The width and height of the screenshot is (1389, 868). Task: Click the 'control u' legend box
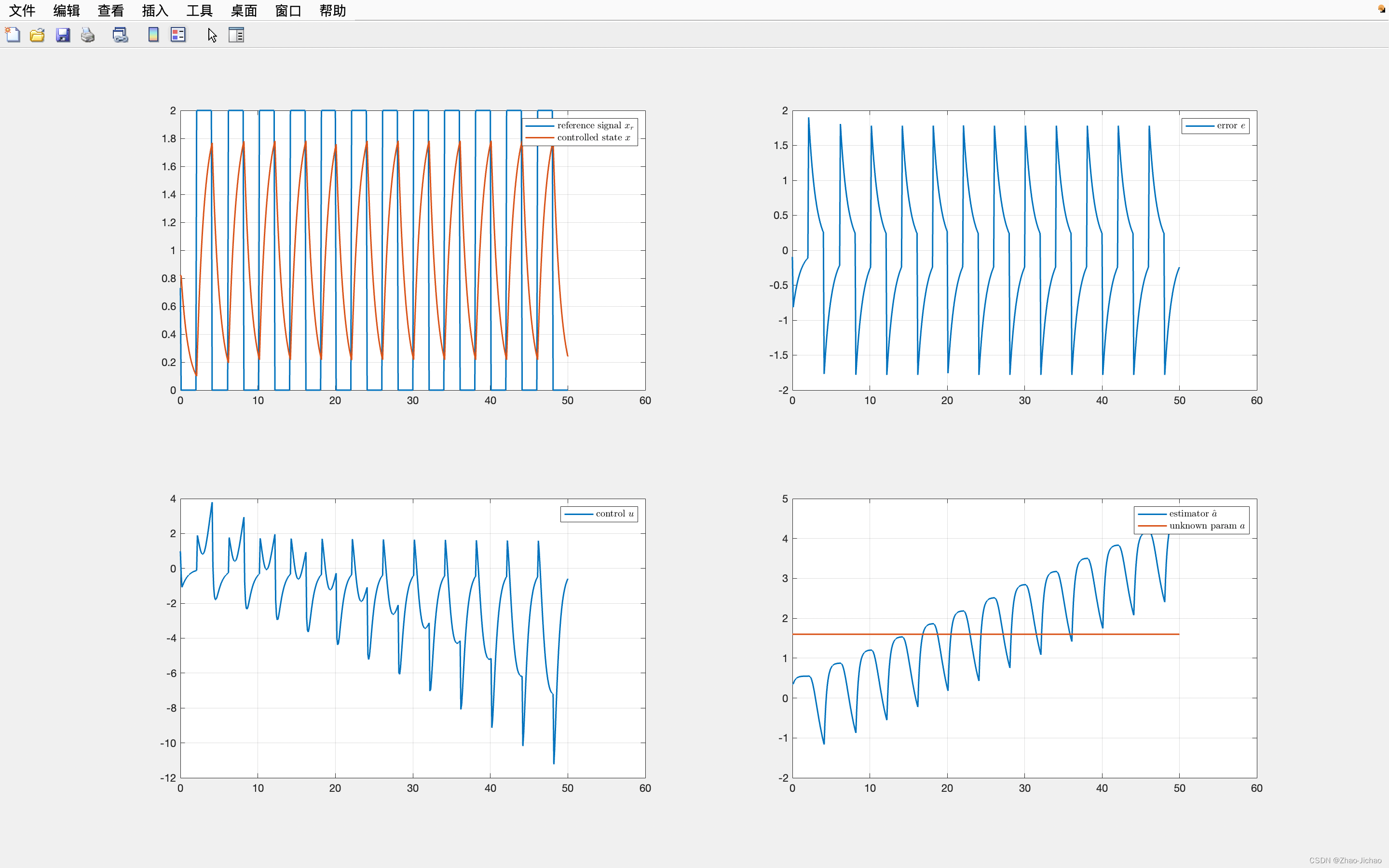(599, 514)
